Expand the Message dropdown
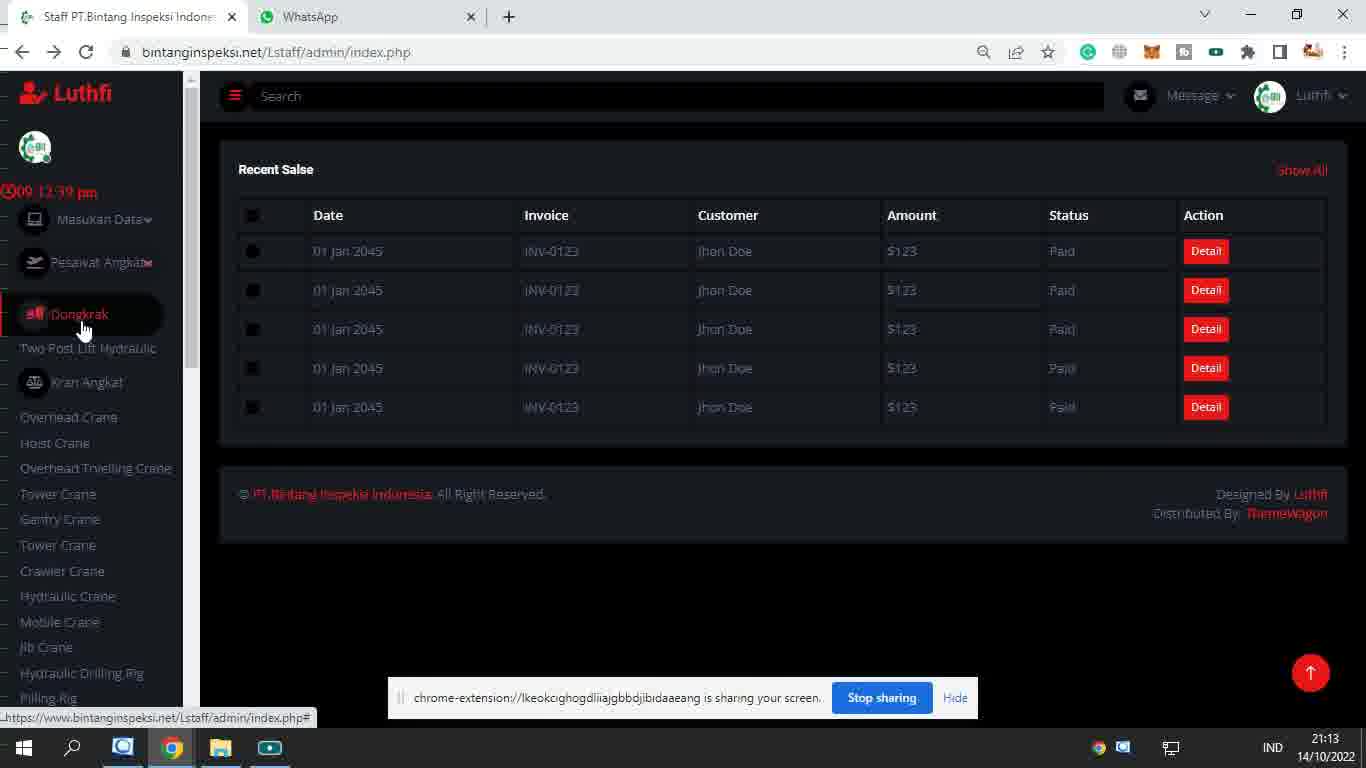This screenshot has width=1366, height=768. tap(1200, 96)
